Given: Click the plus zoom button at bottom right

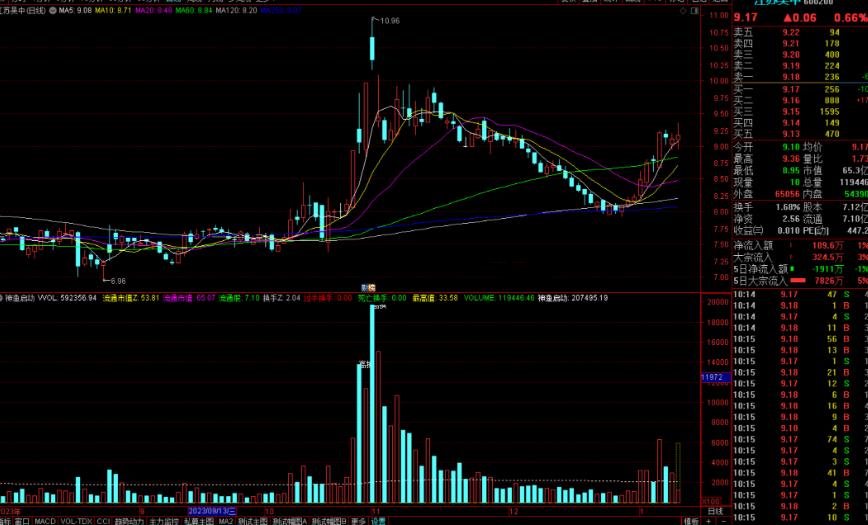Looking at the screenshot, I should [x=709, y=521].
